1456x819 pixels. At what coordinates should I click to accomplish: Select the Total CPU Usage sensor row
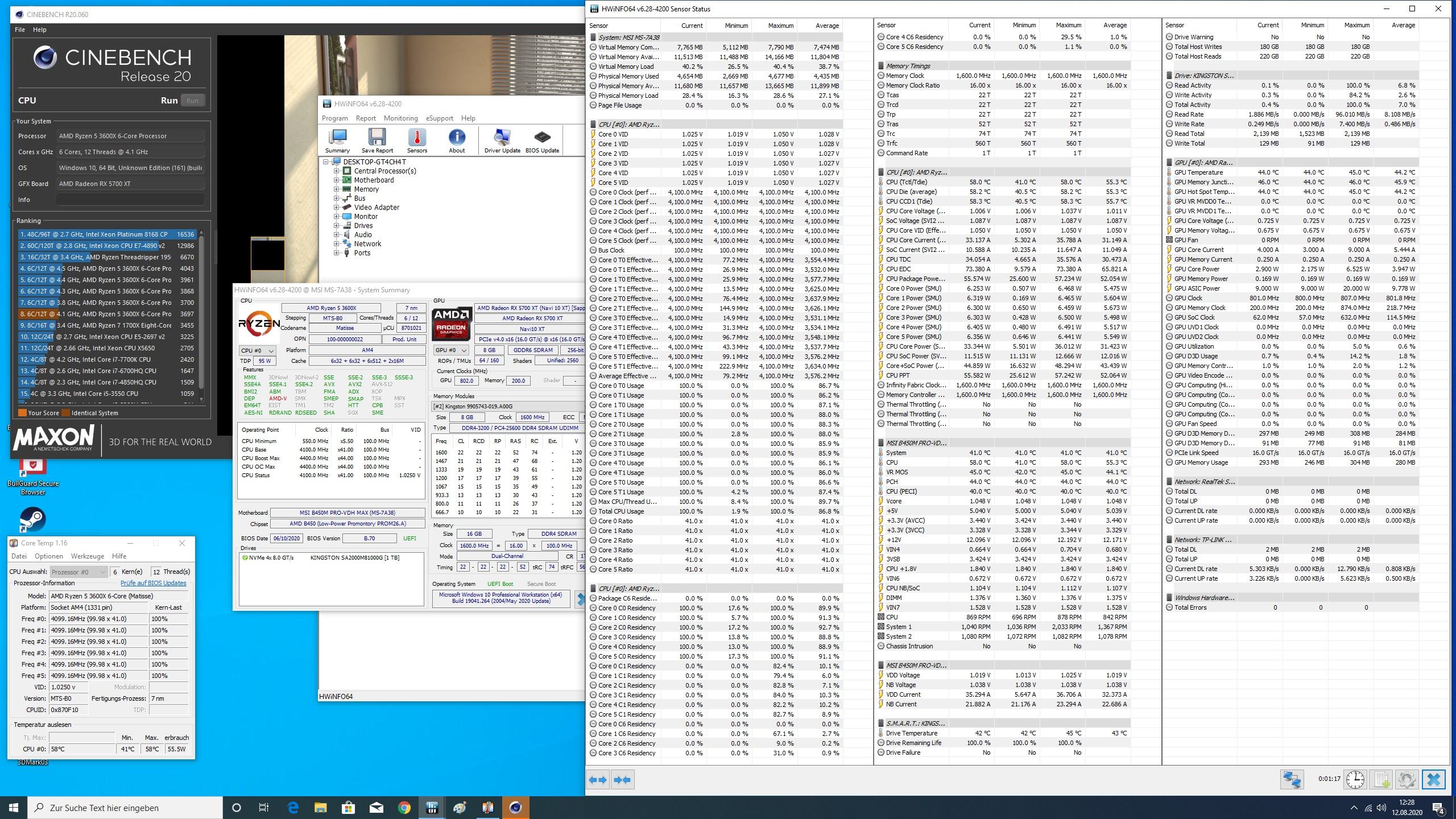(715, 511)
